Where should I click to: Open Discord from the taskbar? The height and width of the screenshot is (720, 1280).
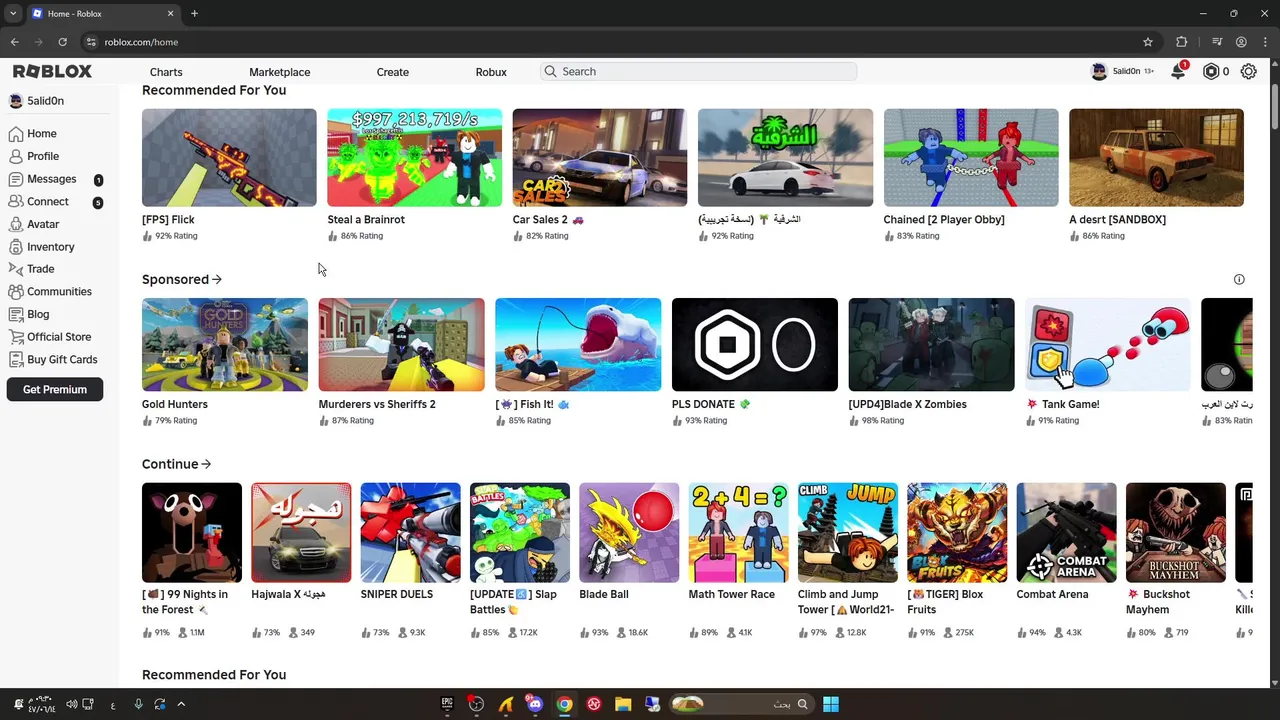click(535, 704)
